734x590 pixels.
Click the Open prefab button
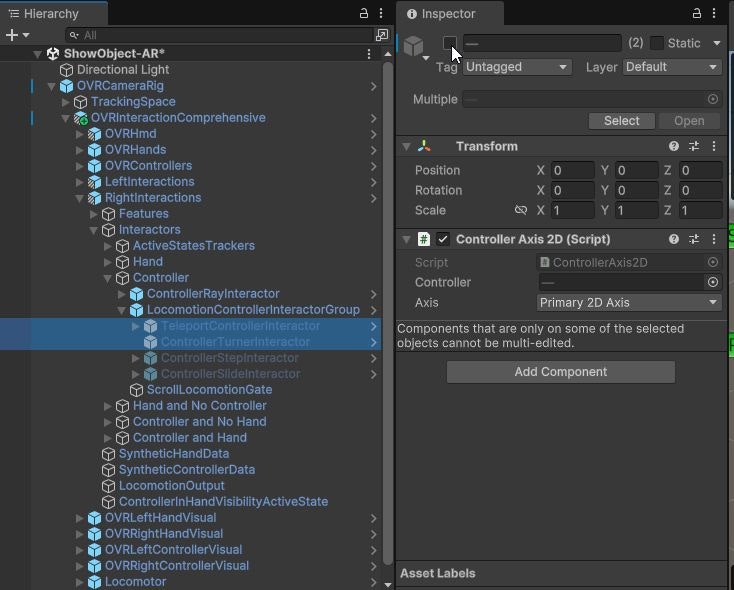click(689, 121)
